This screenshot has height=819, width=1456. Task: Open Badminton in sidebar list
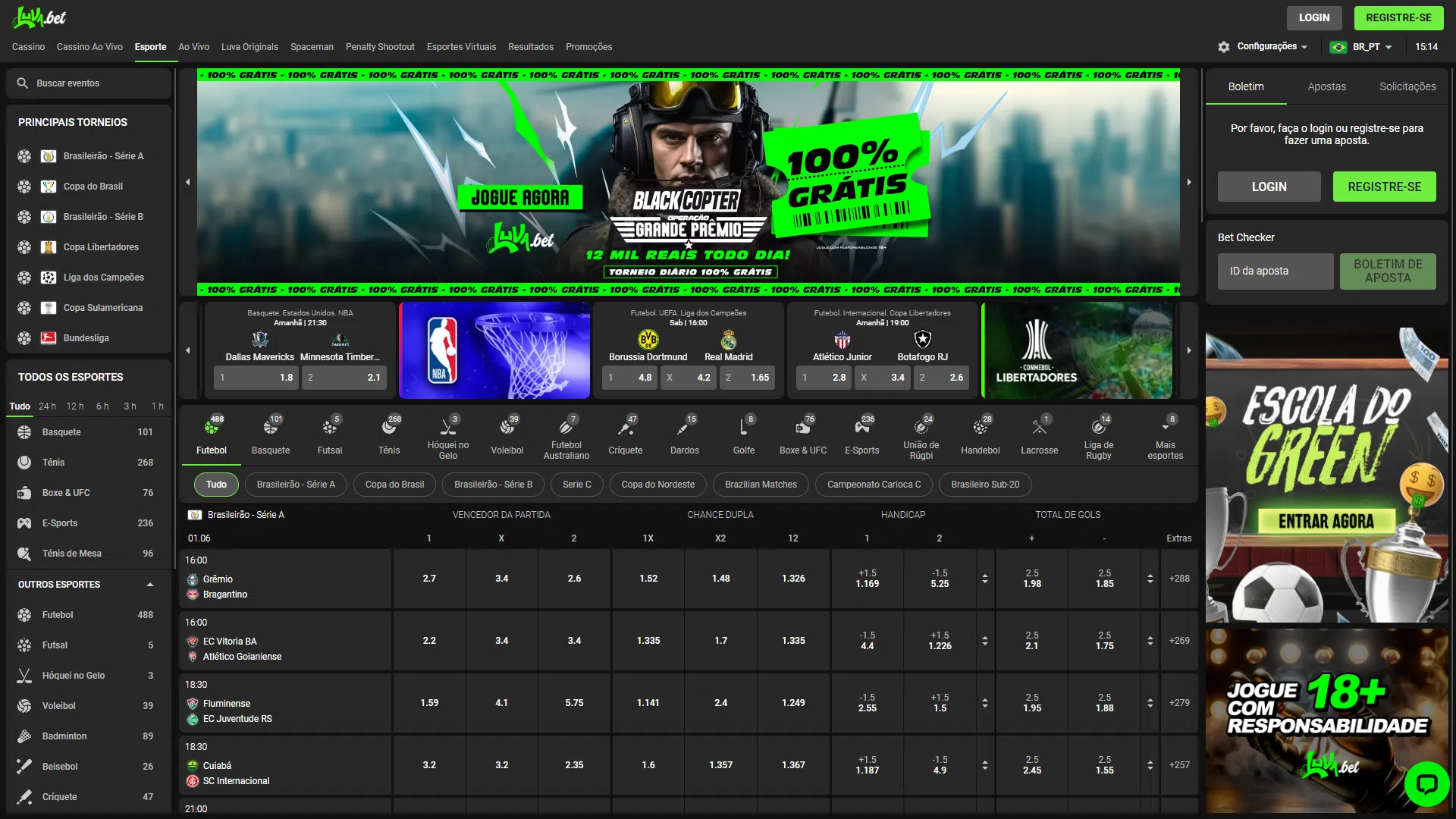(x=88, y=736)
